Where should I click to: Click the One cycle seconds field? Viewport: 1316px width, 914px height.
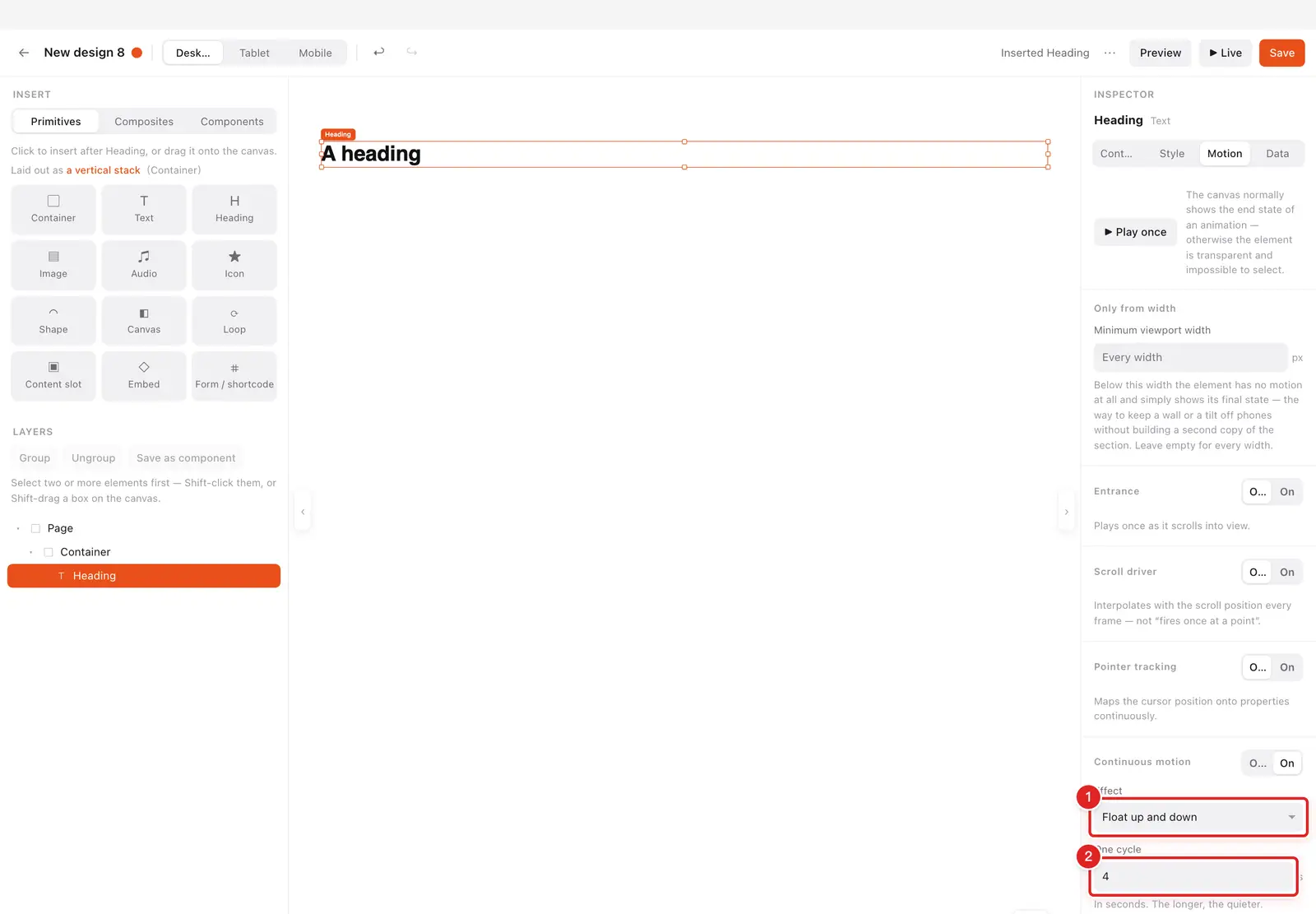[1193, 876]
